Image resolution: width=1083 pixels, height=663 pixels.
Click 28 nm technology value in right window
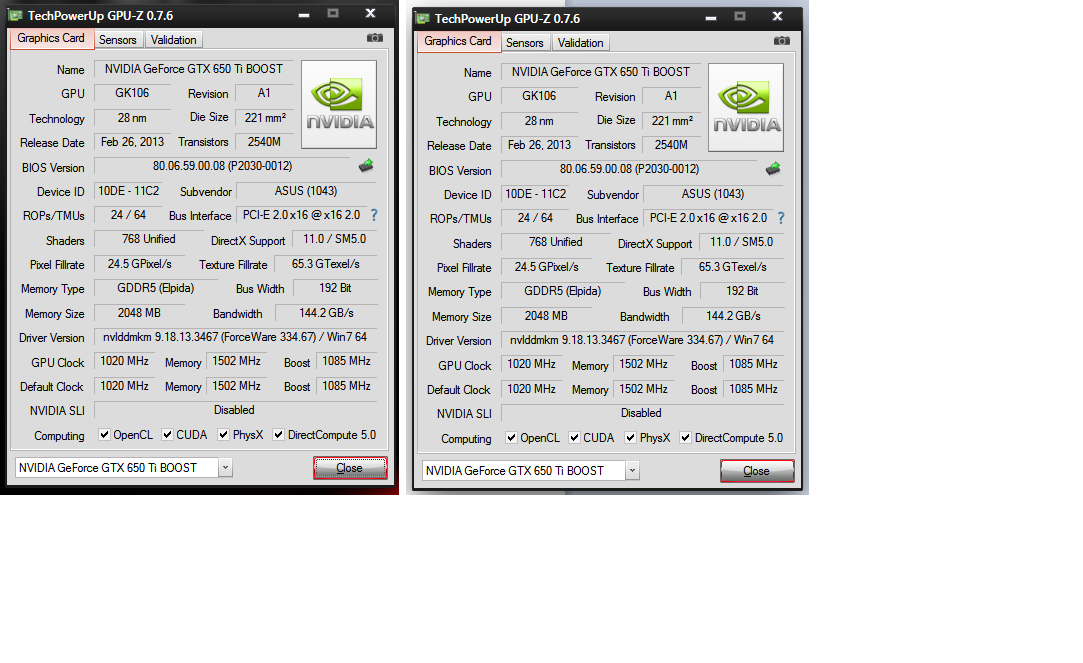click(539, 121)
